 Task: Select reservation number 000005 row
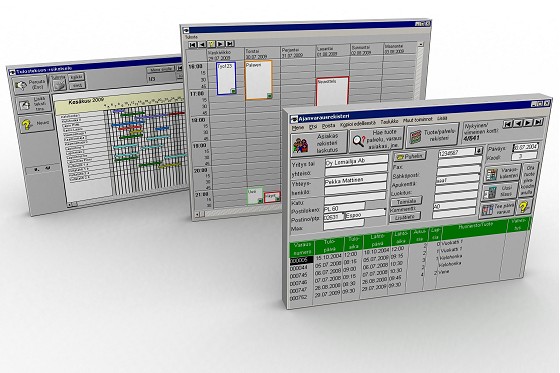tap(301, 260)
